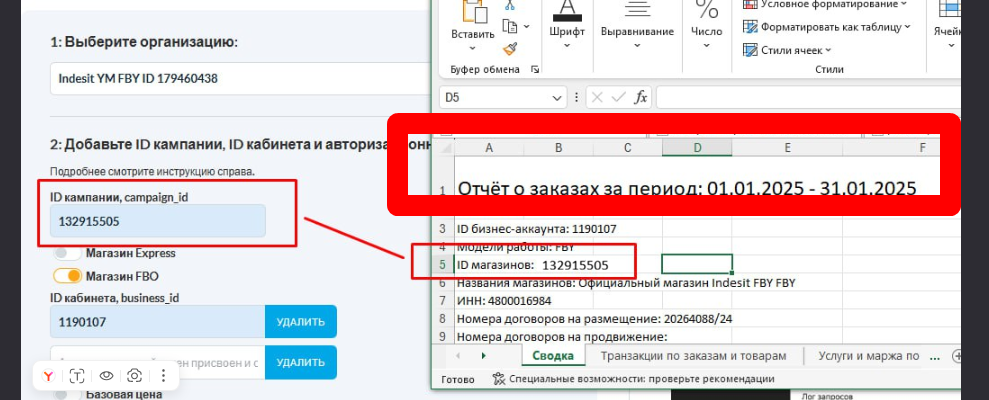Select the Сводка sheet tab
Screen dimensions: 989x400
552,355
